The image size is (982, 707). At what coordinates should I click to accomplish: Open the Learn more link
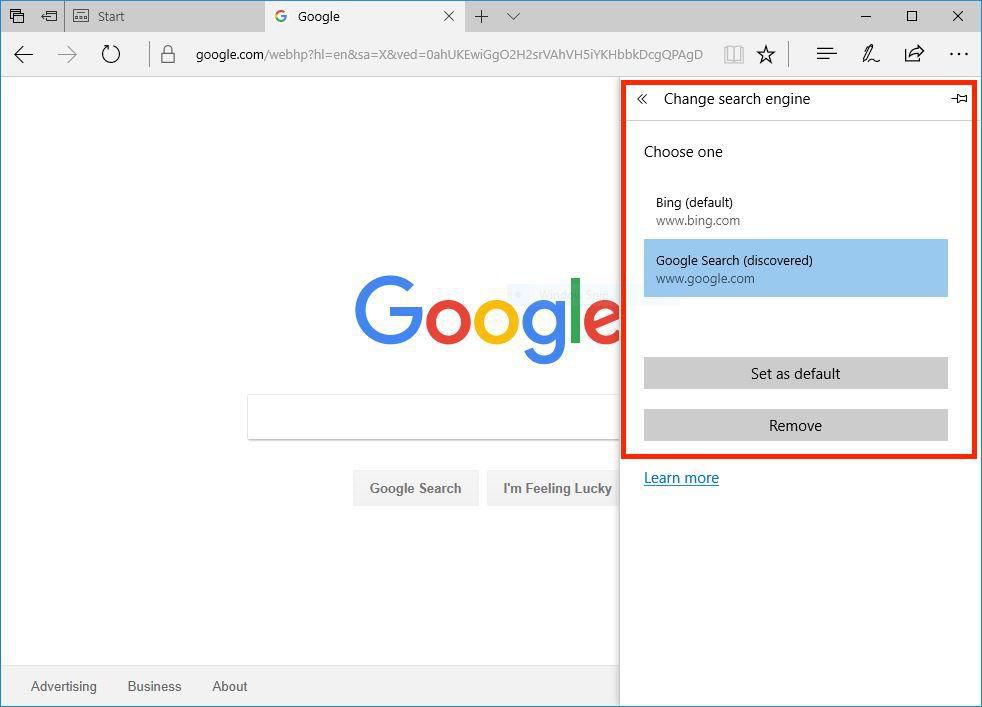coord(681,478)
